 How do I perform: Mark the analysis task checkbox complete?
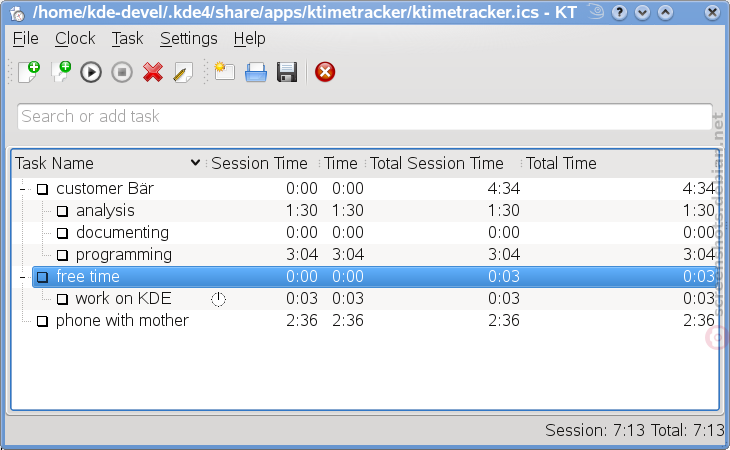coord(62,211)
